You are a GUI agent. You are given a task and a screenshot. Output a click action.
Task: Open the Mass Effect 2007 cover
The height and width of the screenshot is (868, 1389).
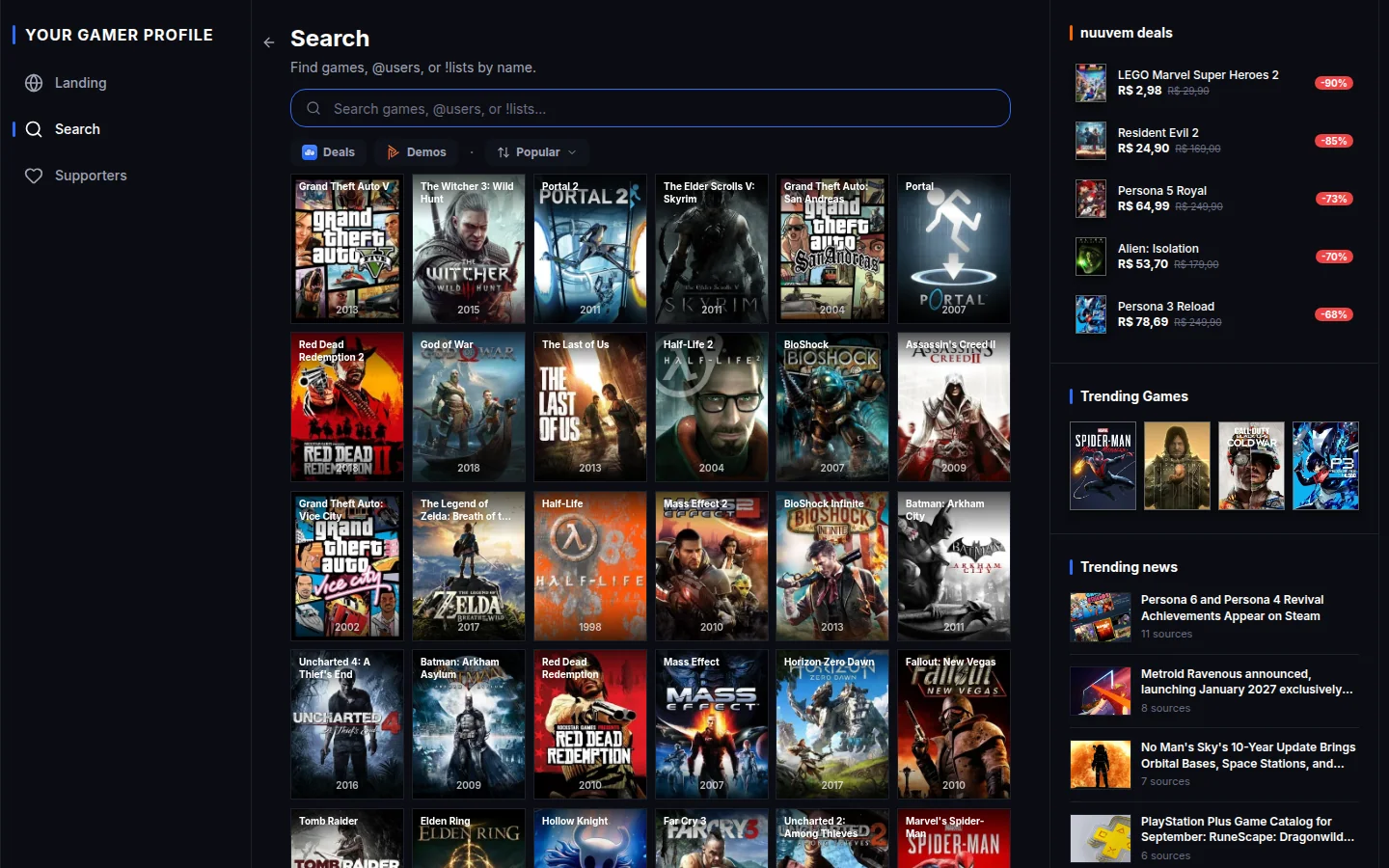click(x=712, y=724)
